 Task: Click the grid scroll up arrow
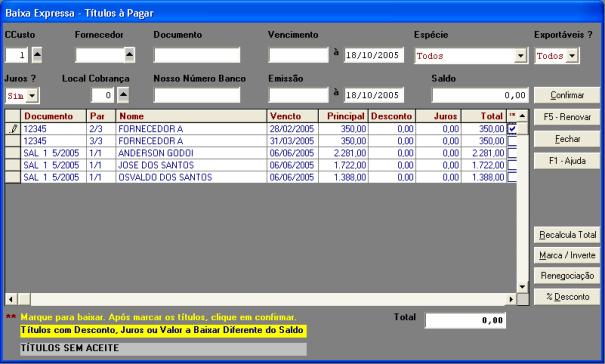522,116
